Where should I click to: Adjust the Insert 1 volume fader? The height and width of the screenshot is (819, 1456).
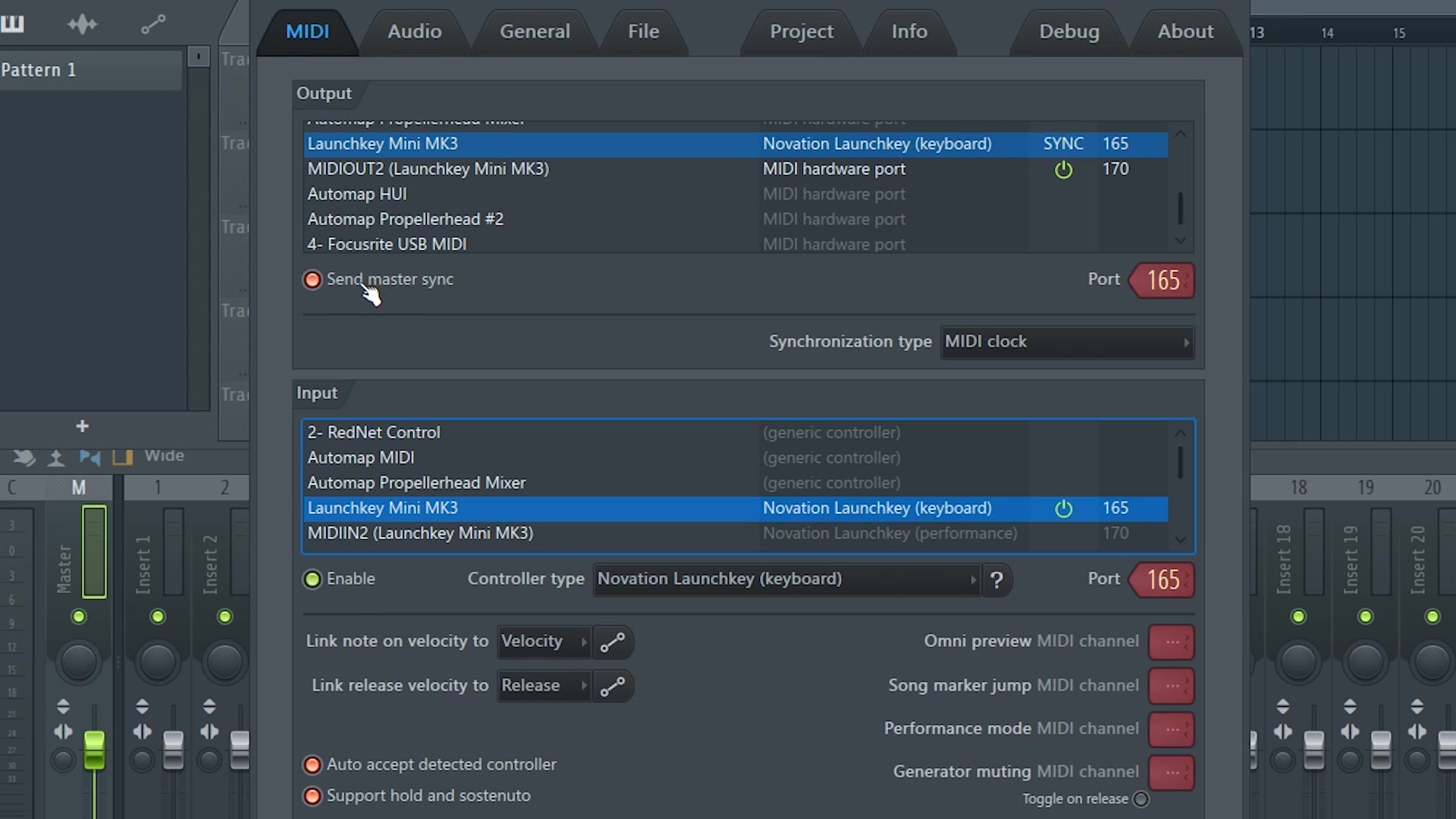[x=174, y=750]
